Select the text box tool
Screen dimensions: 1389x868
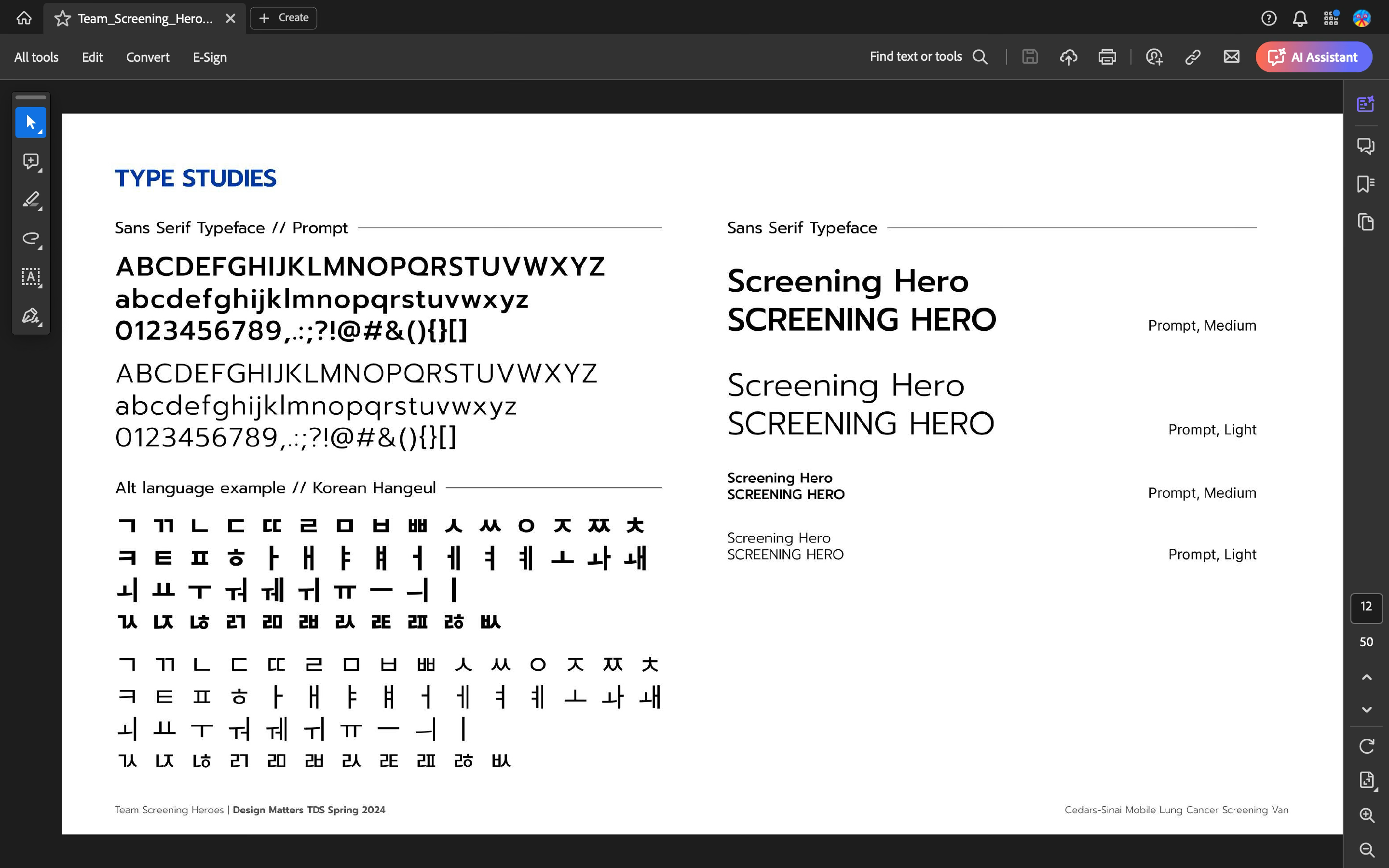(30, 277)
